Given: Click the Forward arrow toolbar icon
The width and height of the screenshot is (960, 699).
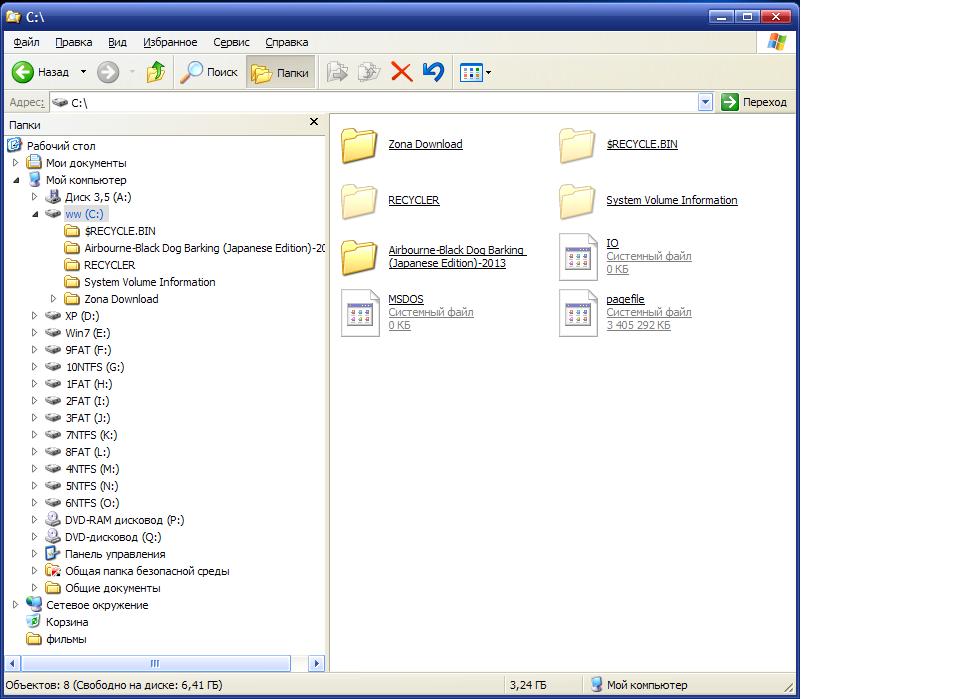Looking at the screenshot, I should [x=108, y=72].
